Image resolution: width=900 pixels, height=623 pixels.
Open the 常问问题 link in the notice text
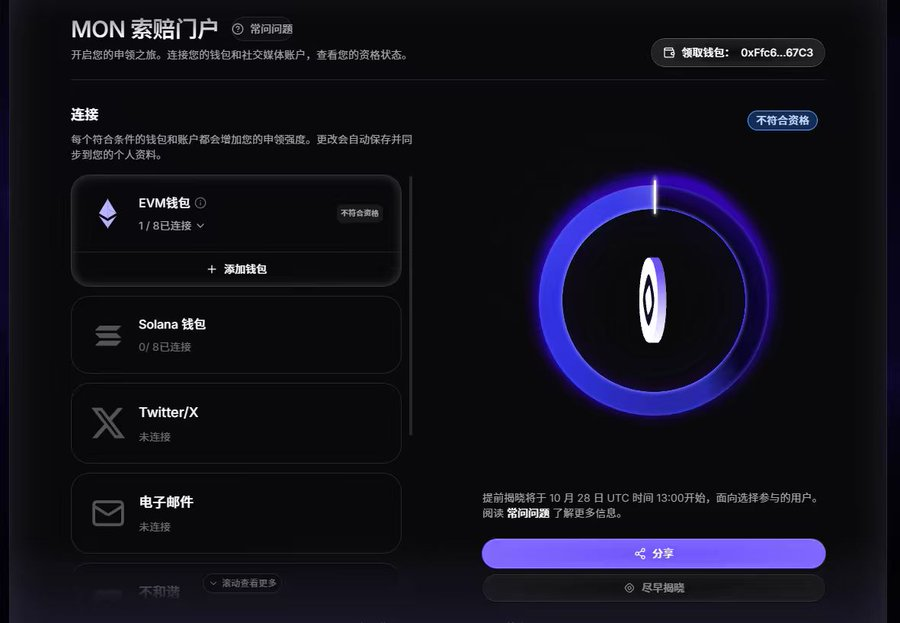tap(527, 513)
